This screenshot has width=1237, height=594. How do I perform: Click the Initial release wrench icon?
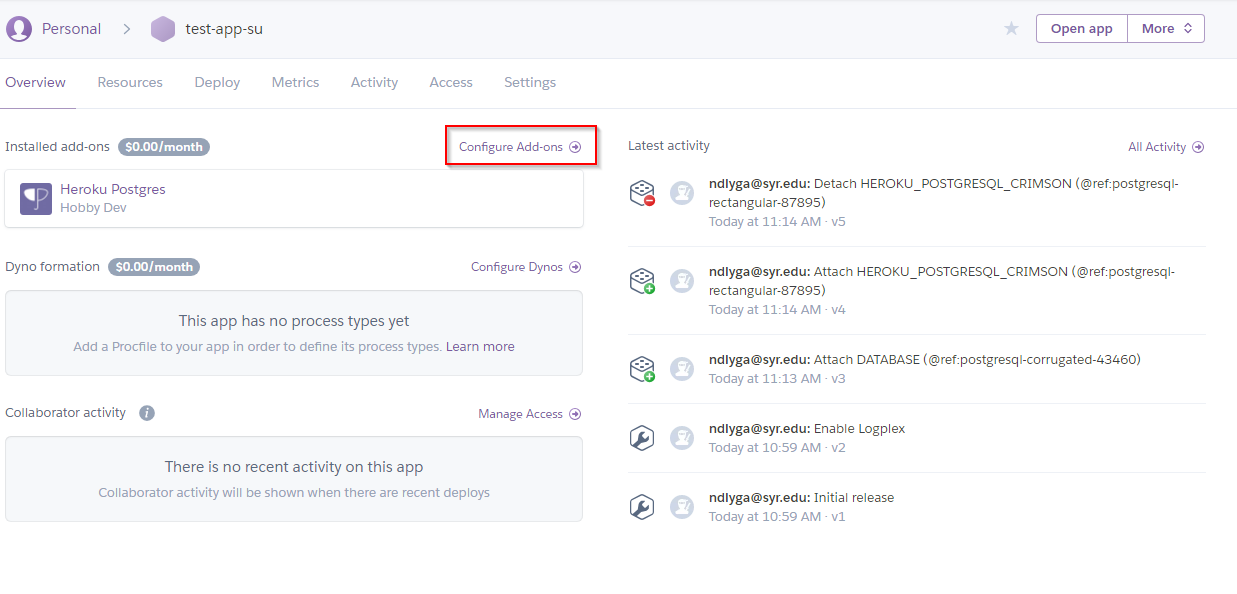[642, 507]
